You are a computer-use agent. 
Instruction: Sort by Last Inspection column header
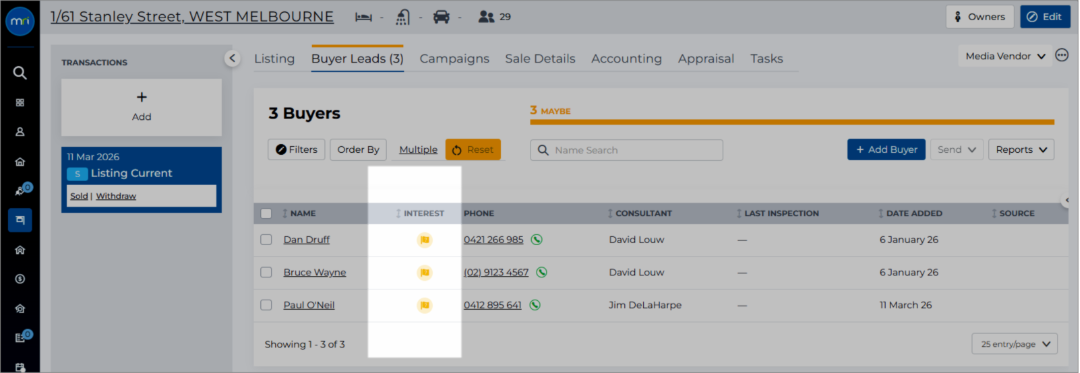tap(777, 213)
